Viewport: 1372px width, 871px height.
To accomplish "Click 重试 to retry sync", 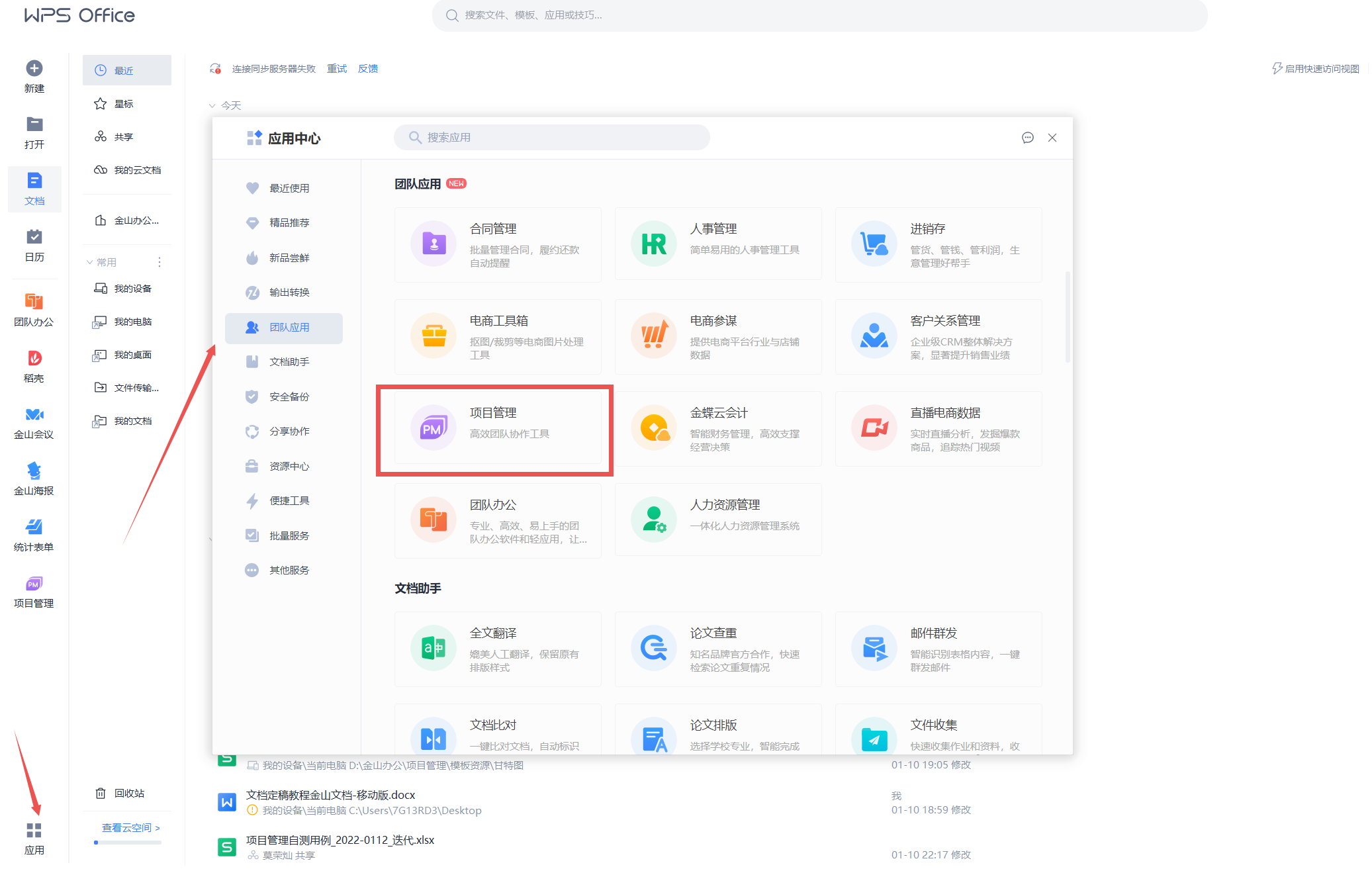I will [x=337, y=69].
